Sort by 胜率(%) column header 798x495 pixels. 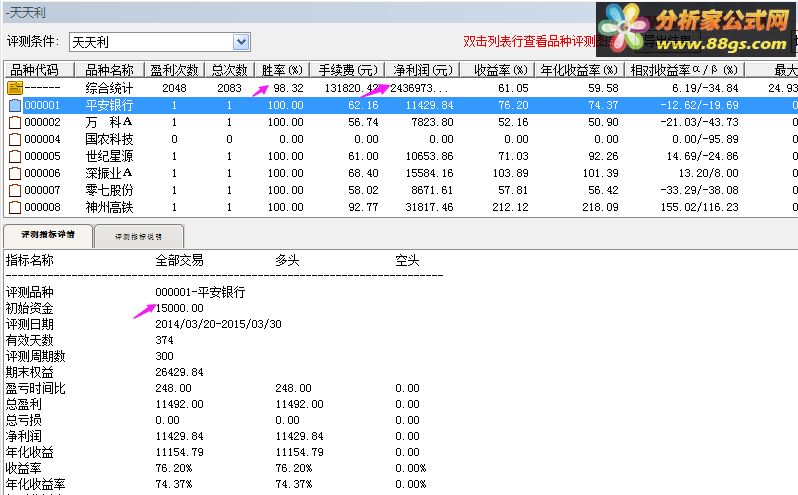coord(281,70)
